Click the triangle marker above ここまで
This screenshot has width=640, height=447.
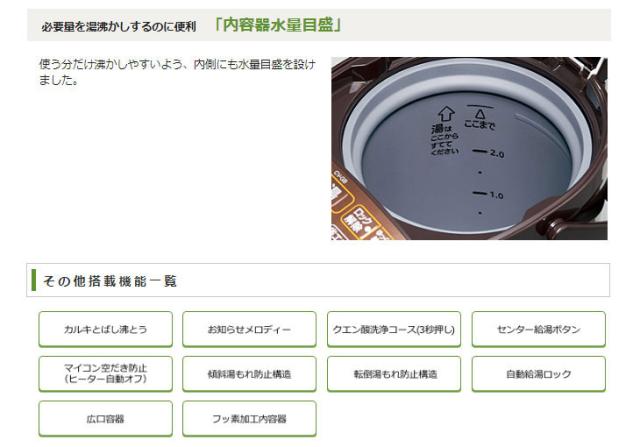point(480,113)
